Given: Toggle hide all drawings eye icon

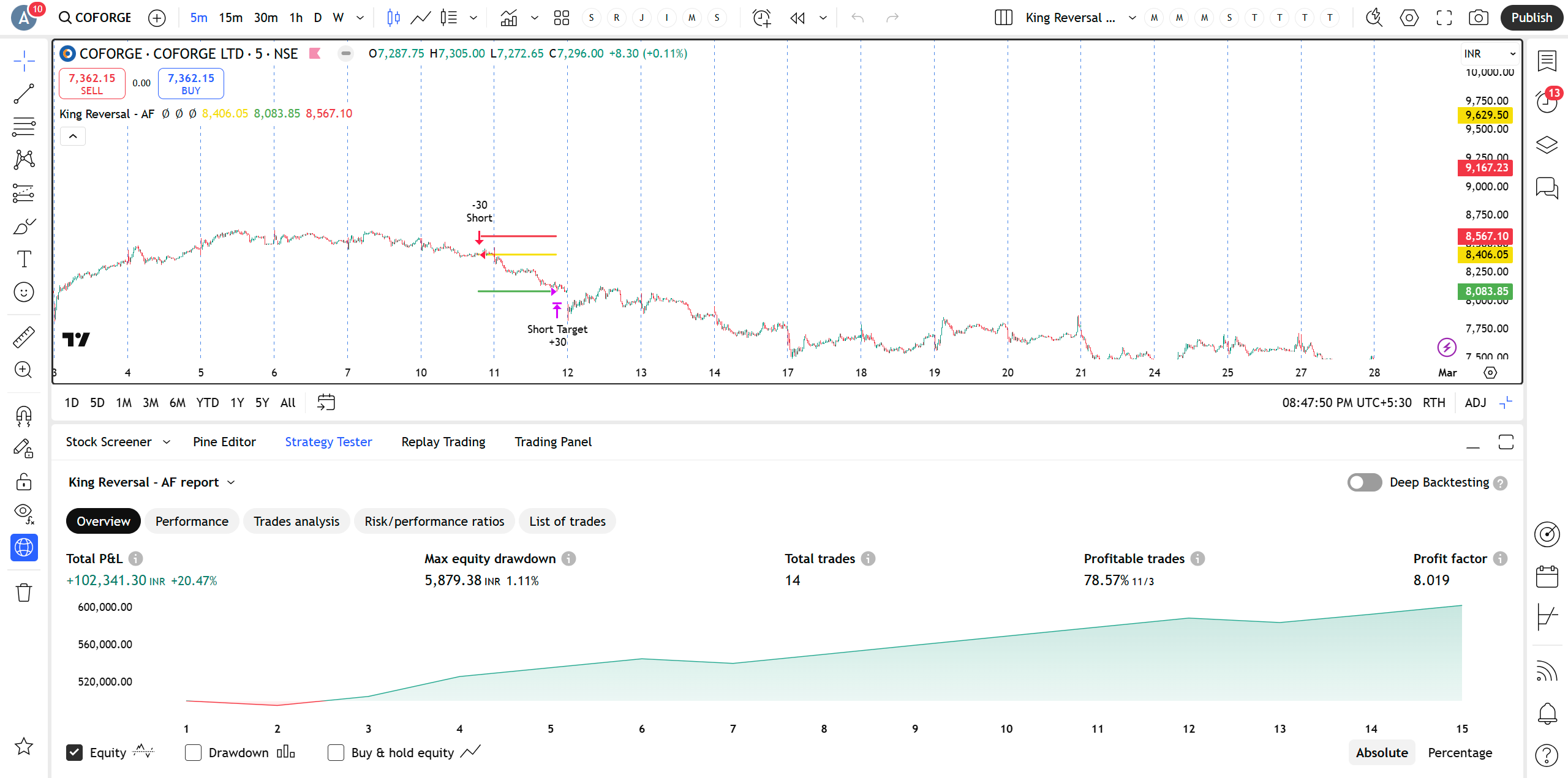Looking at the screenshot, I should pyautogui.click(x=24, y=514).
